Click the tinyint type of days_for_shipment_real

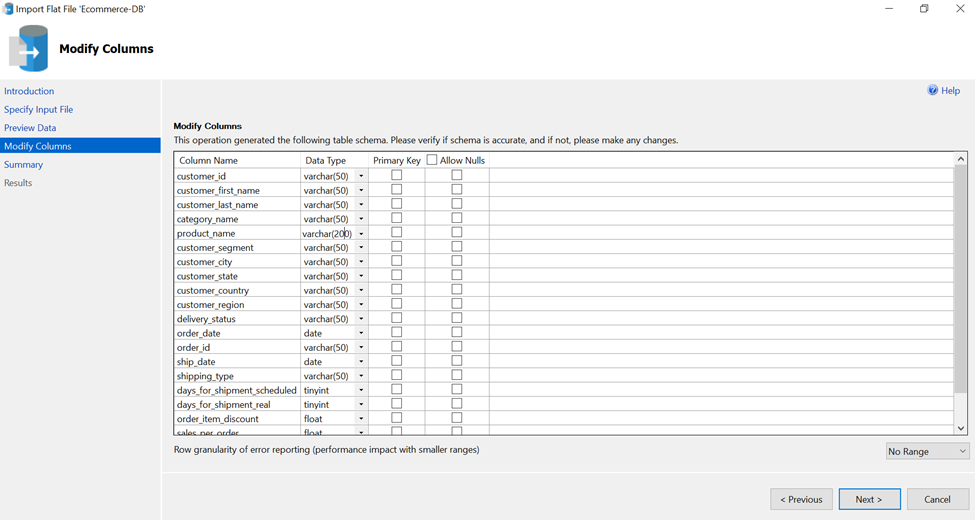point(317,405)
